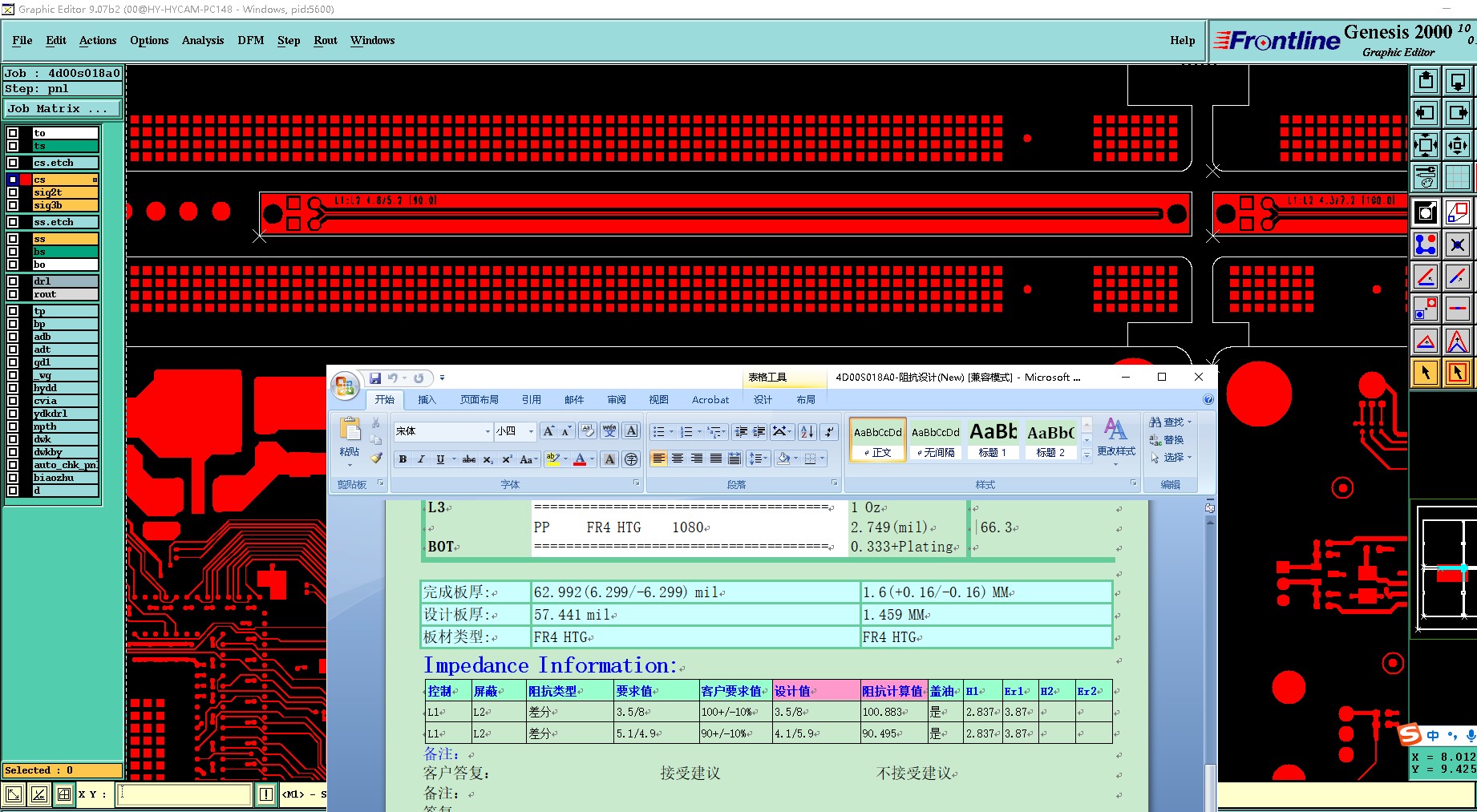Expand the Word styles gallery more arrow
This screenshot has height=812, width=1477.
1087,454
